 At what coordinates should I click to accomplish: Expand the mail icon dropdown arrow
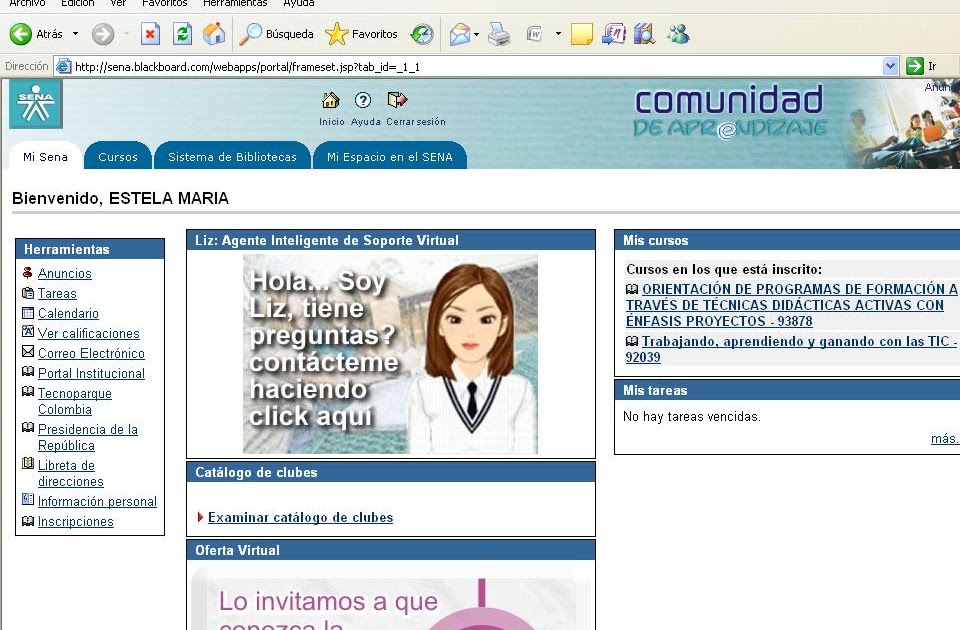476,34
